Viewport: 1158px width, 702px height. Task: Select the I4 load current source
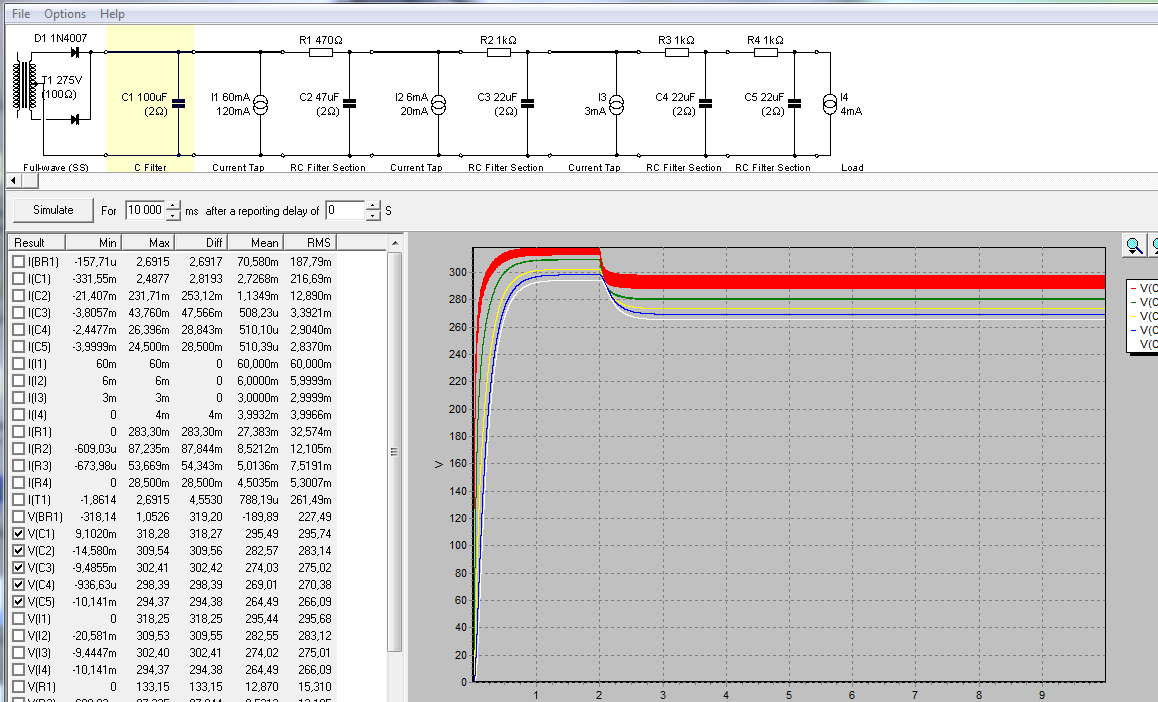[829, 104]
